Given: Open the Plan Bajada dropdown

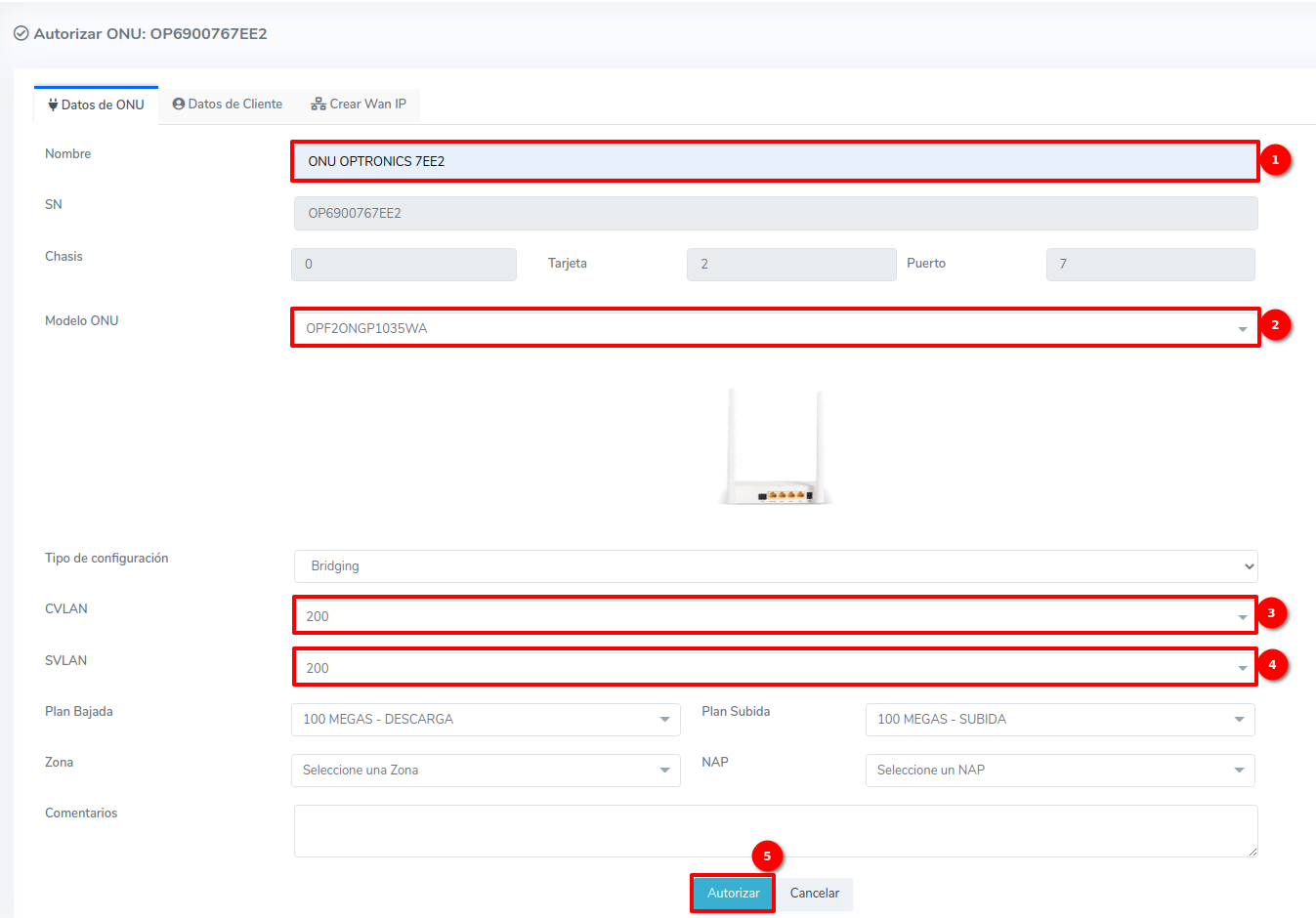Looking at the screenshot, I should (x=486, y=720).
